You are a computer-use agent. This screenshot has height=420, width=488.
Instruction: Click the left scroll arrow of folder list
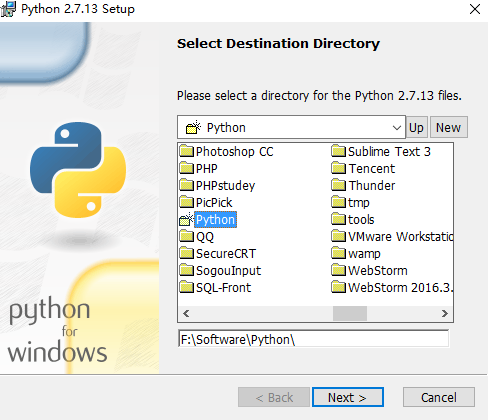point(186,313)
